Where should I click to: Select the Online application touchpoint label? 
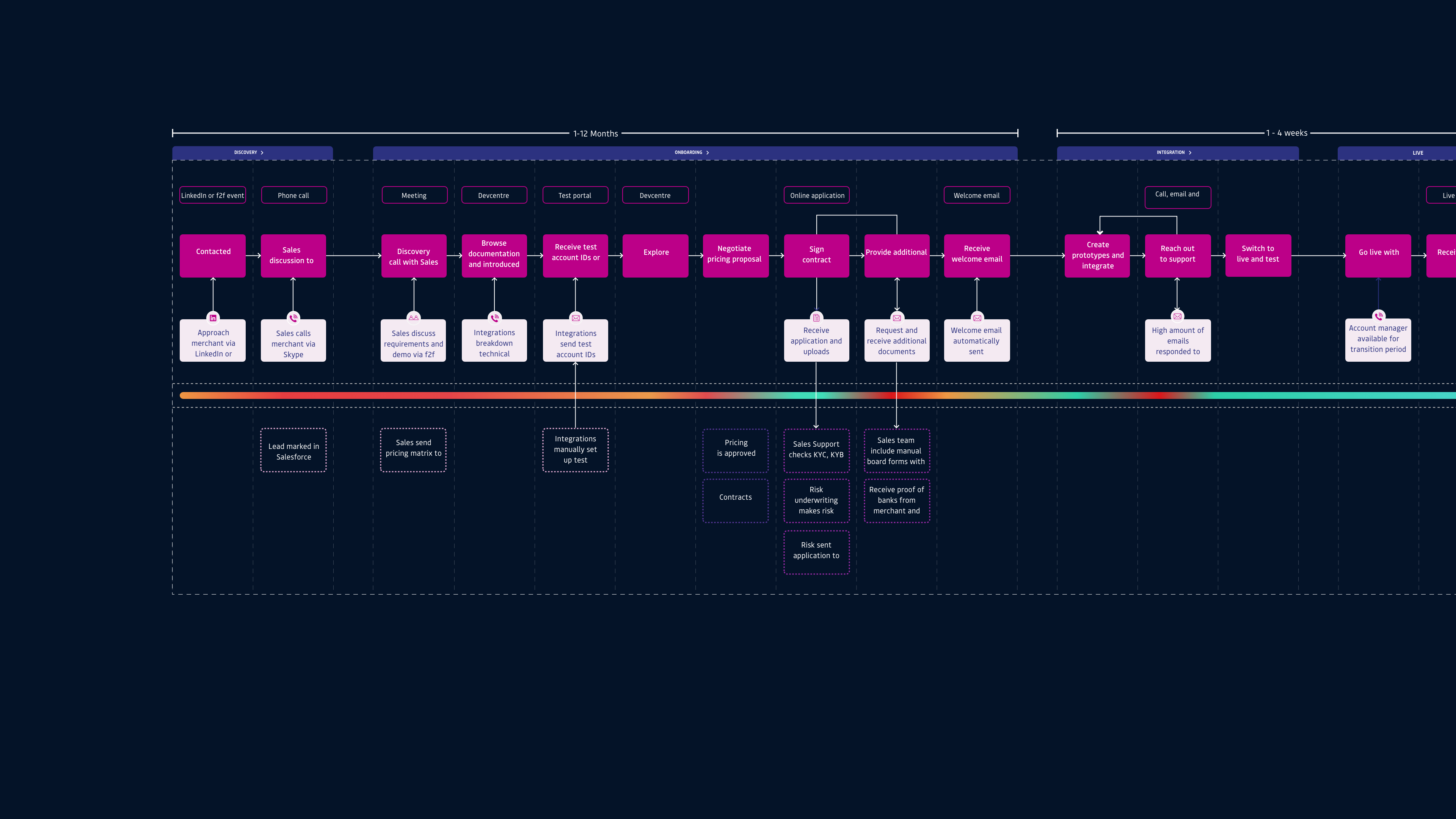817,195
